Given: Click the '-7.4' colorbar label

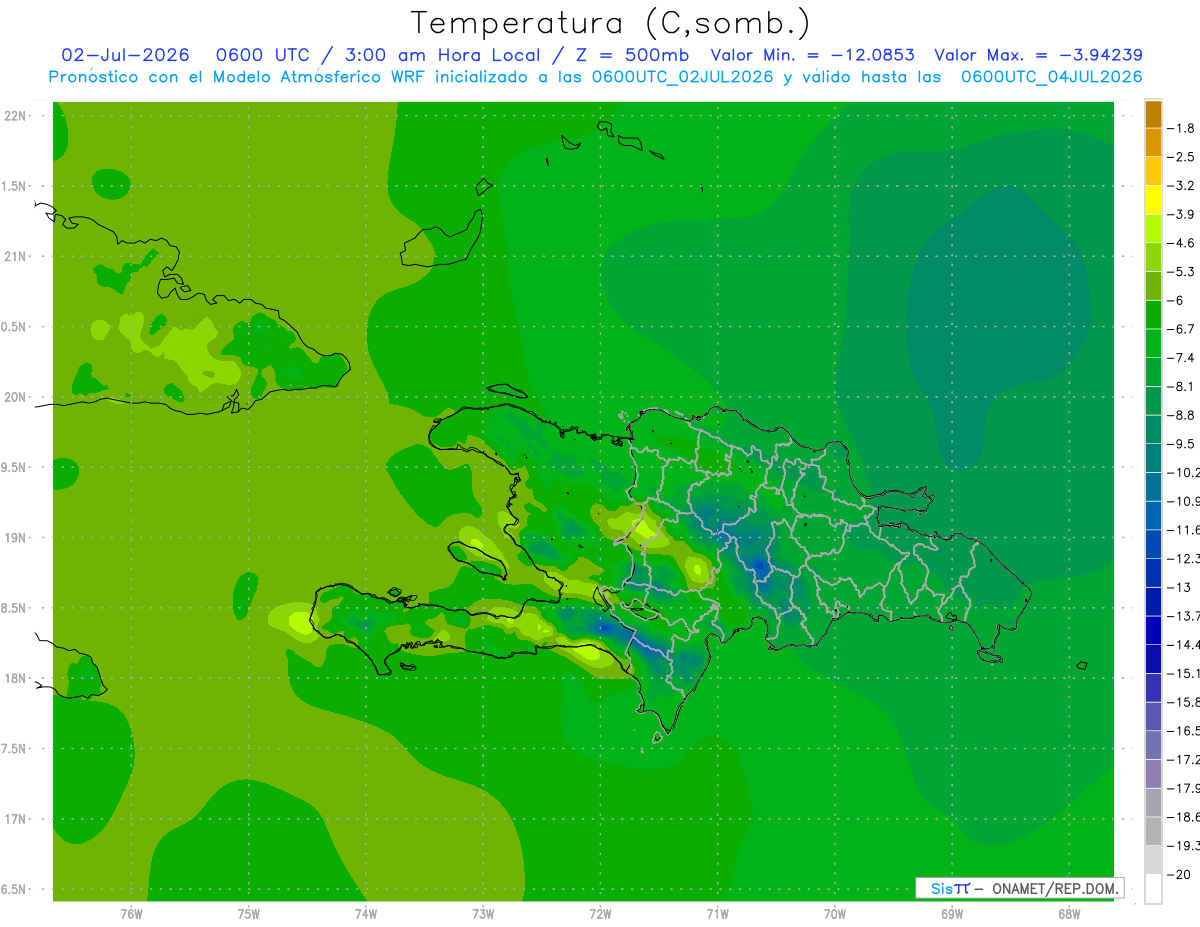Looking at the screenshot, I should (1182, 358).
